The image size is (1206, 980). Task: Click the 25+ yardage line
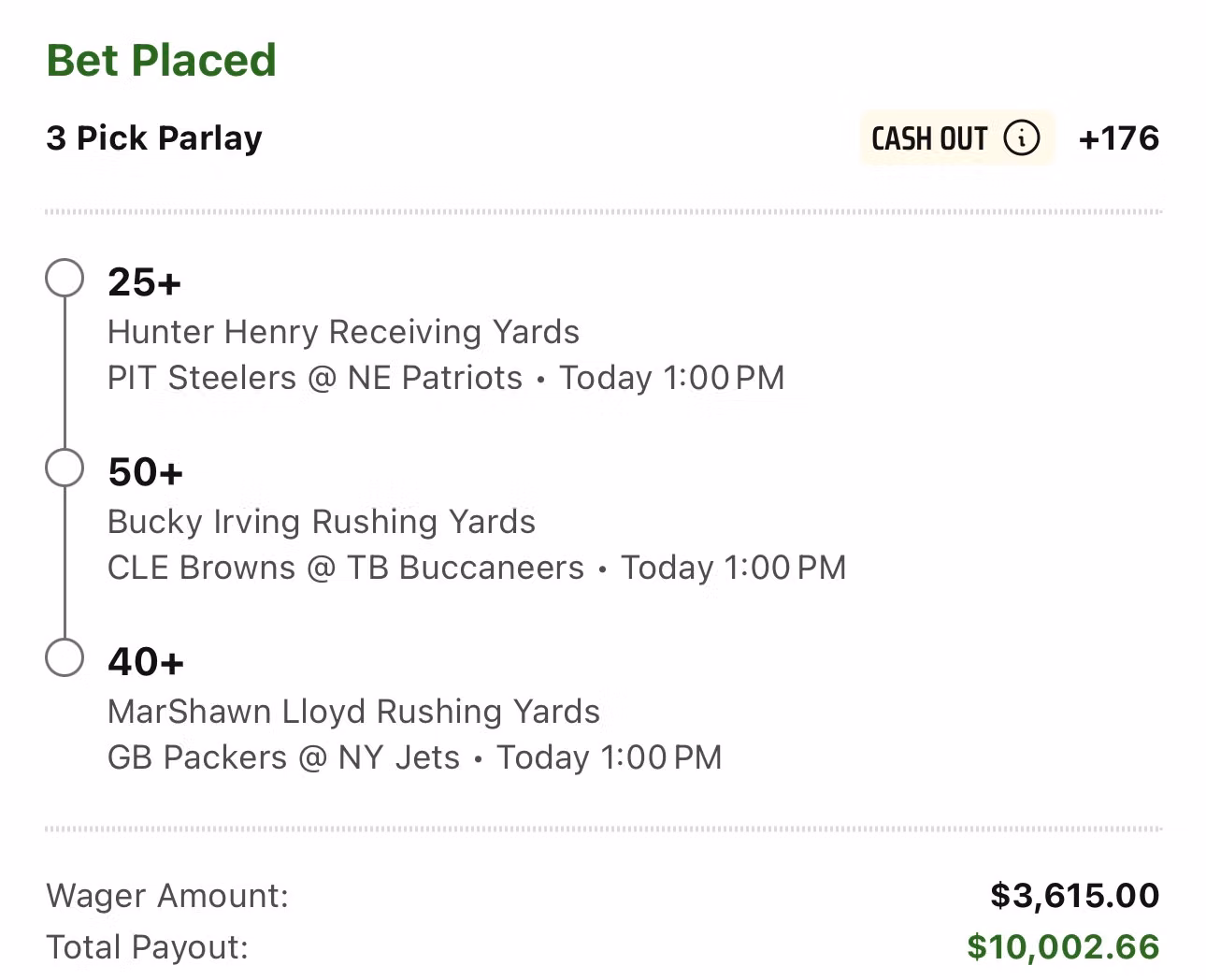click(144, 282)
